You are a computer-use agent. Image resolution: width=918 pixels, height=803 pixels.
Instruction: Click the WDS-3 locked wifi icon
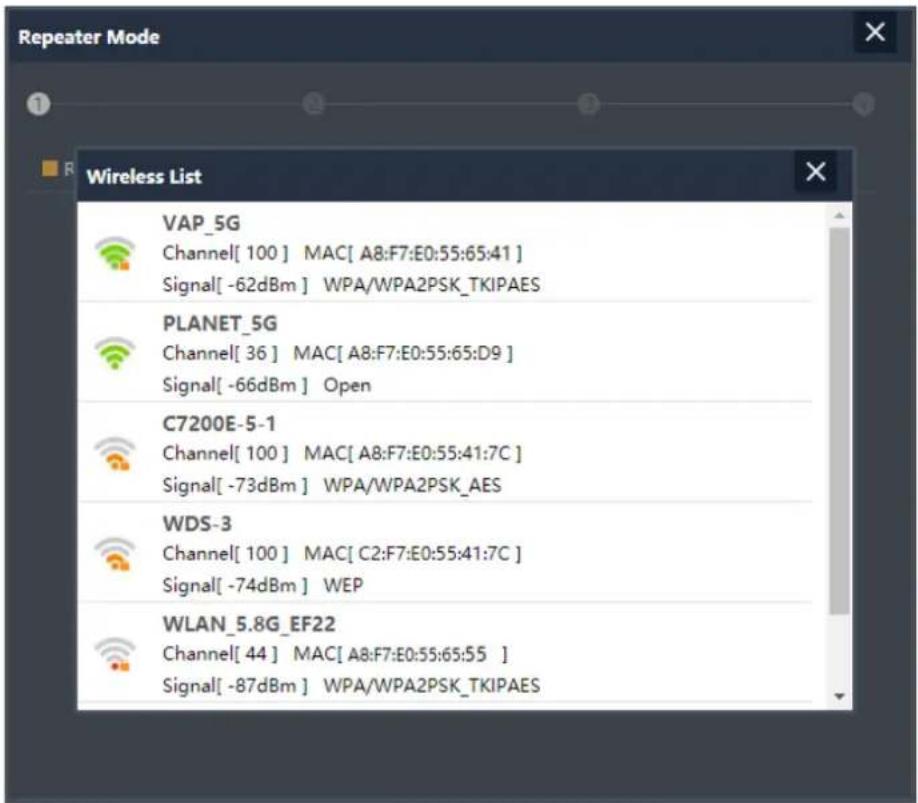tap(115, 554)
